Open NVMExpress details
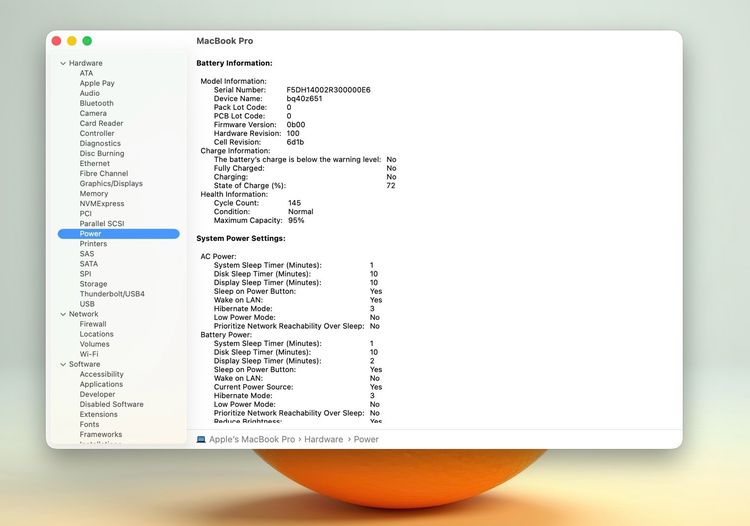 click(102, 204)
